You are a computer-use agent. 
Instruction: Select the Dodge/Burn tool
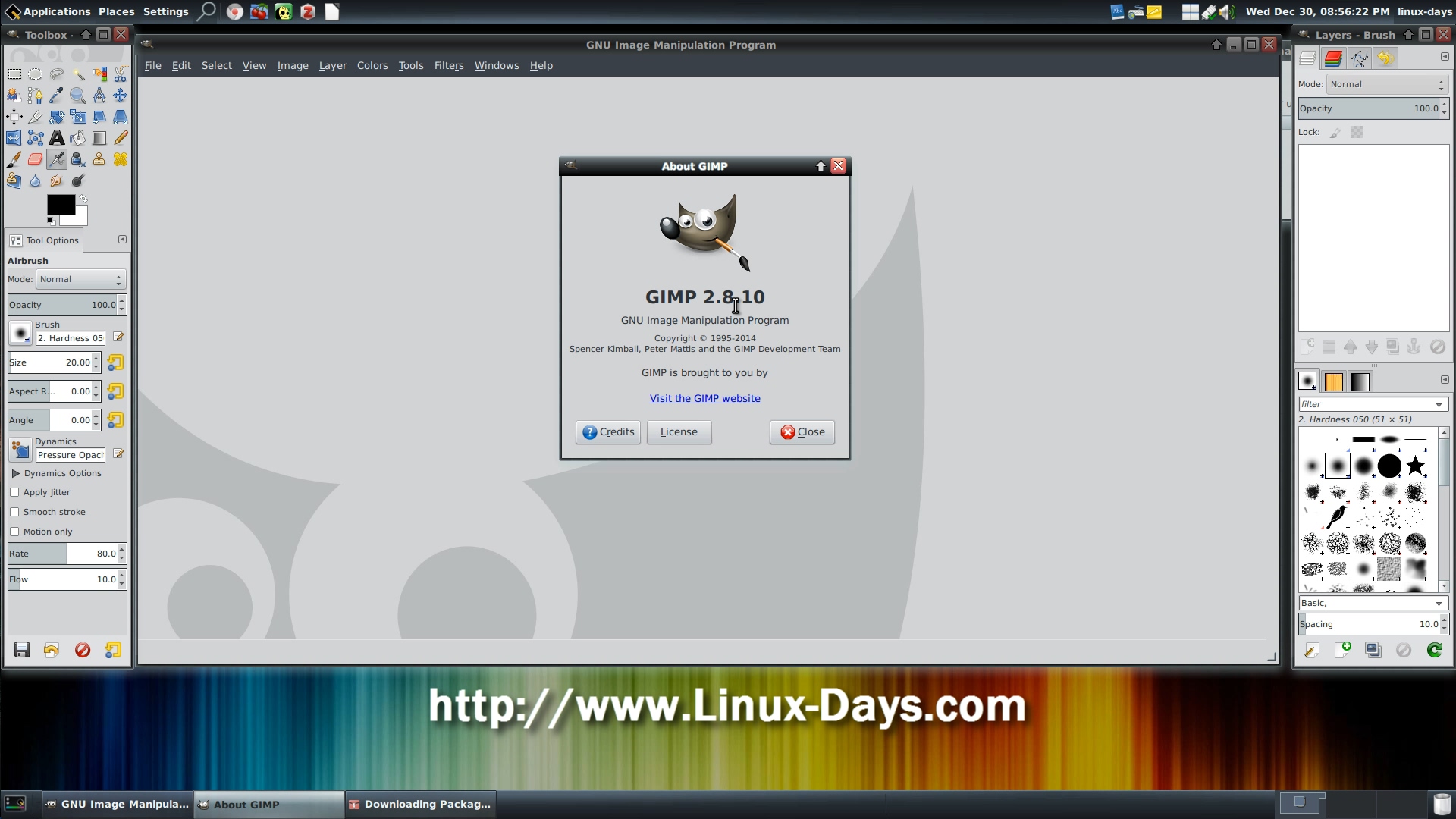click(x=78, y=180)
